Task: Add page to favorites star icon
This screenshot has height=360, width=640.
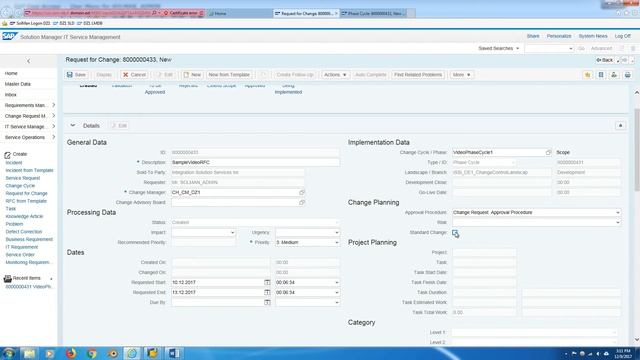Action: pyautogui.click(x=587, y=75)
